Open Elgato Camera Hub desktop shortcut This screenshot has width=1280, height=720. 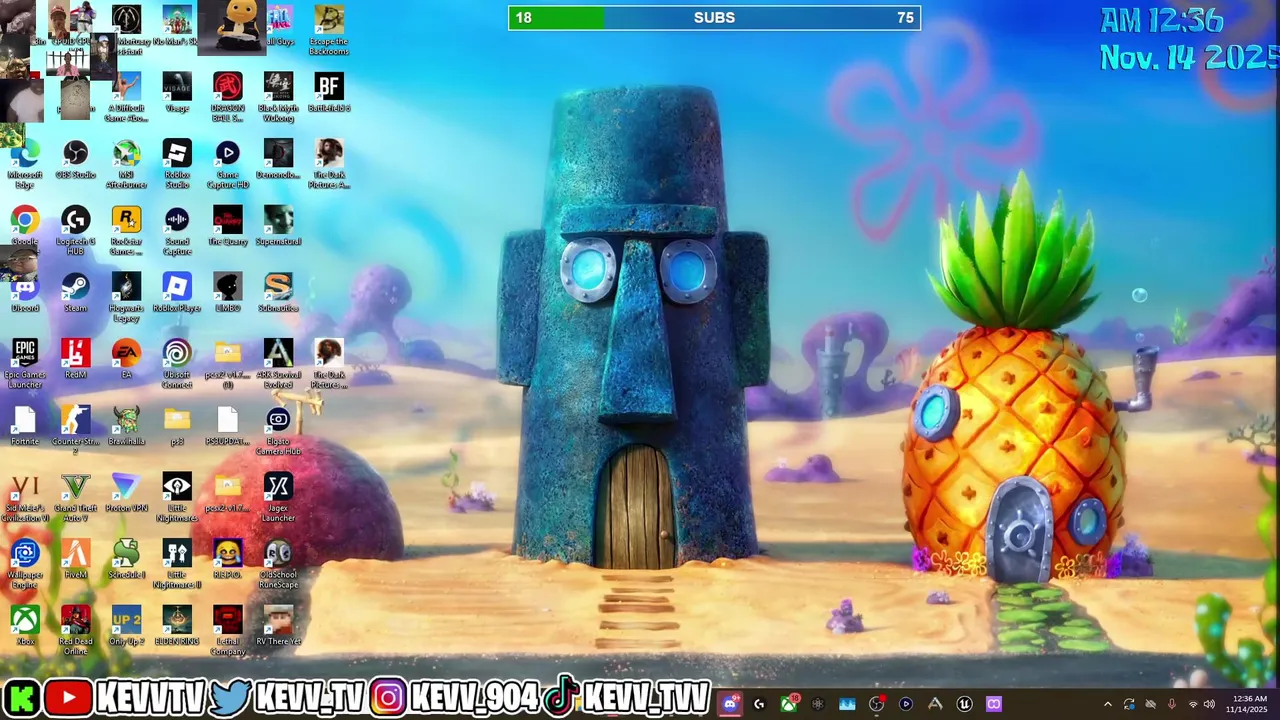coord(278,431)
